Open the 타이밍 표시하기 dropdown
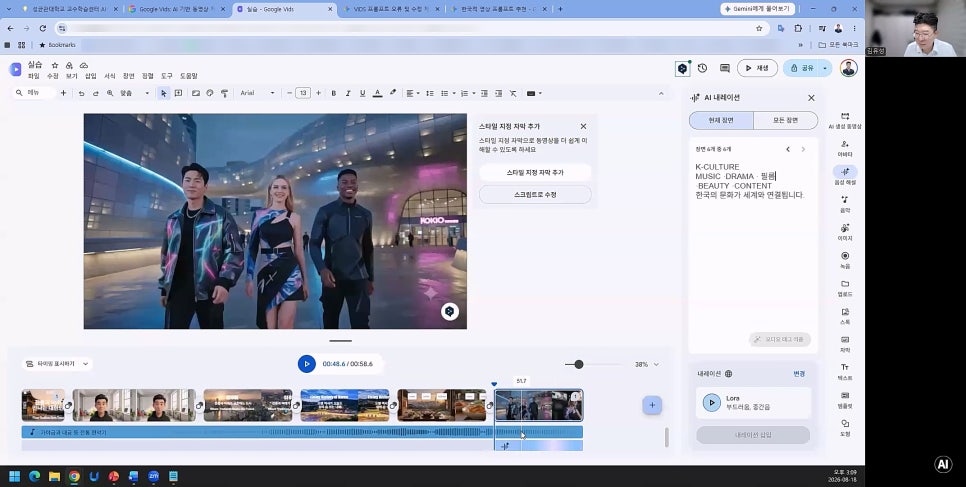The image size is (966, 487). click(57, 364)
